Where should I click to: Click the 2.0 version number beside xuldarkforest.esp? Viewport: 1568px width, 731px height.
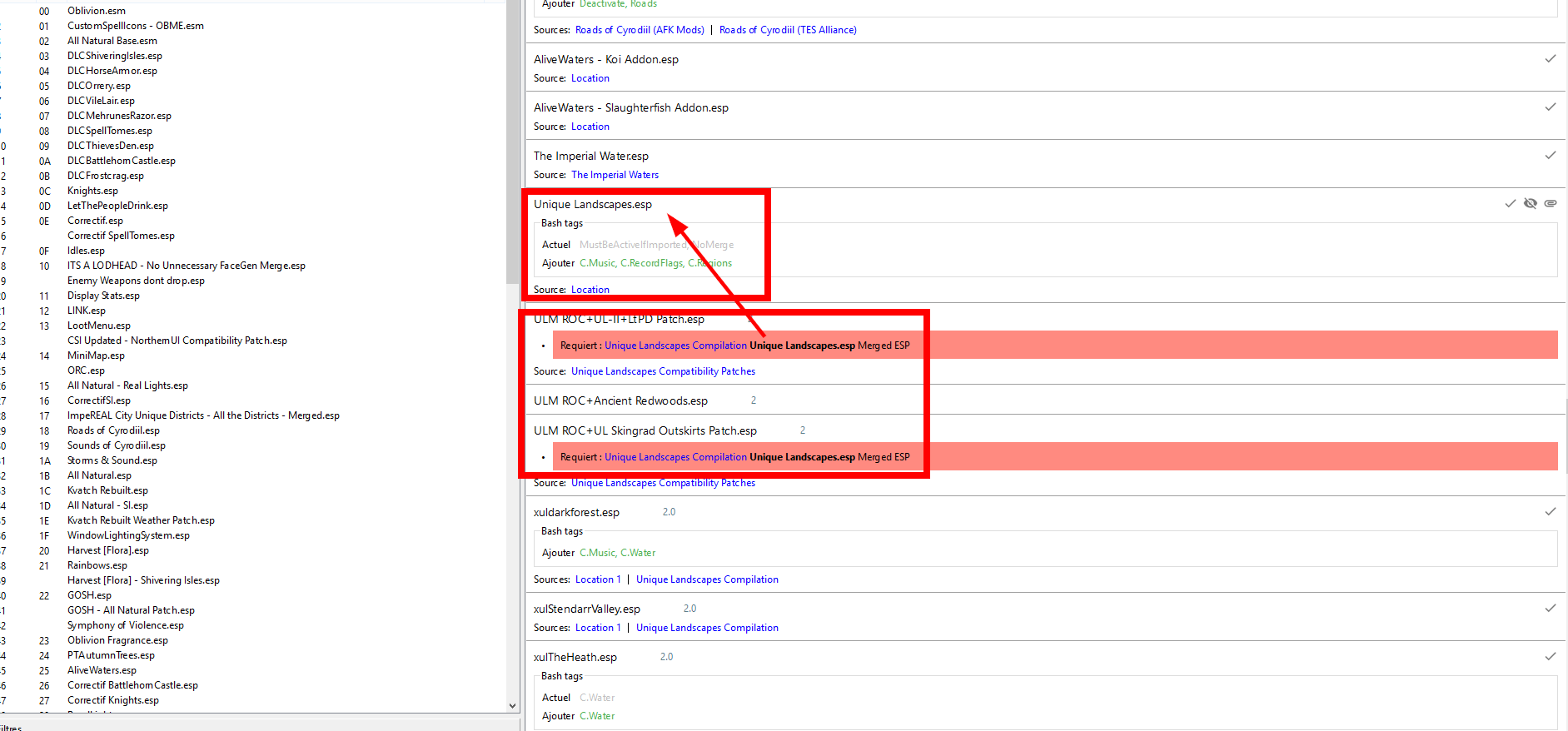point(669,512)
